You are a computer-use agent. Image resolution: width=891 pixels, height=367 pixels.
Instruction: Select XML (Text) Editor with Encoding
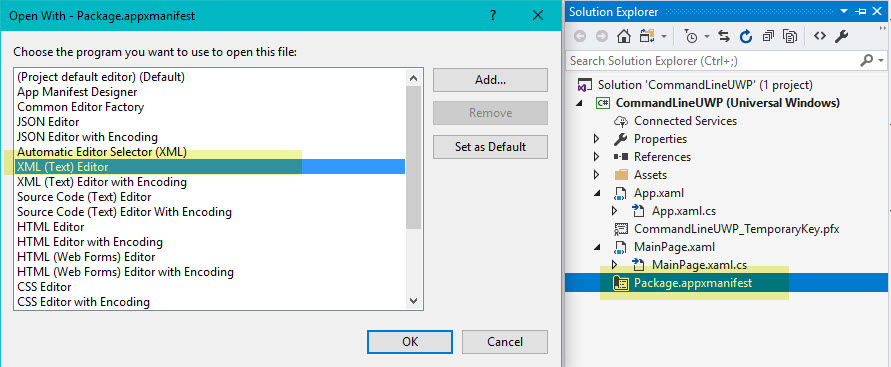click(102, 182)
